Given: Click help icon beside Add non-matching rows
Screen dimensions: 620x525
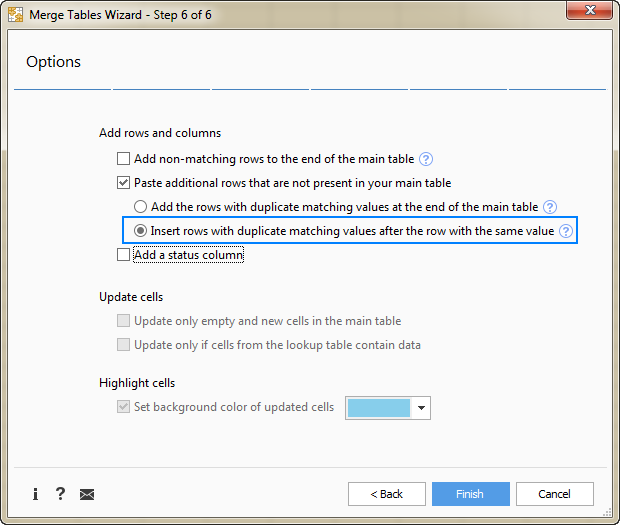Looking at the screenshot, I should click(426, 159).
